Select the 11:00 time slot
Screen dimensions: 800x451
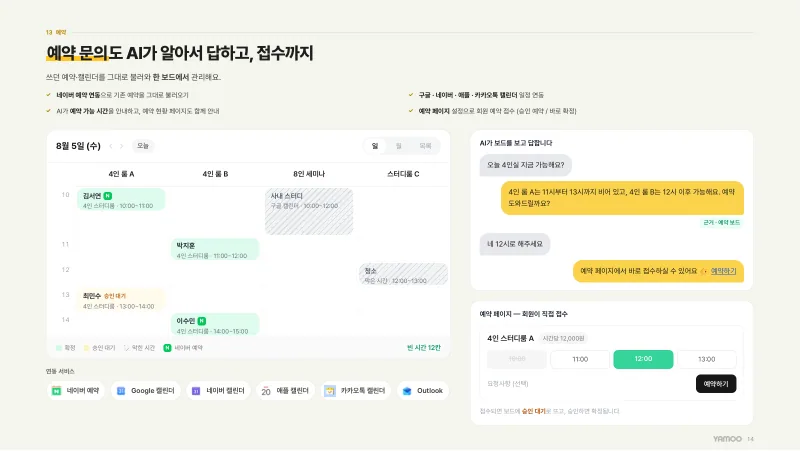pos(580,359)
